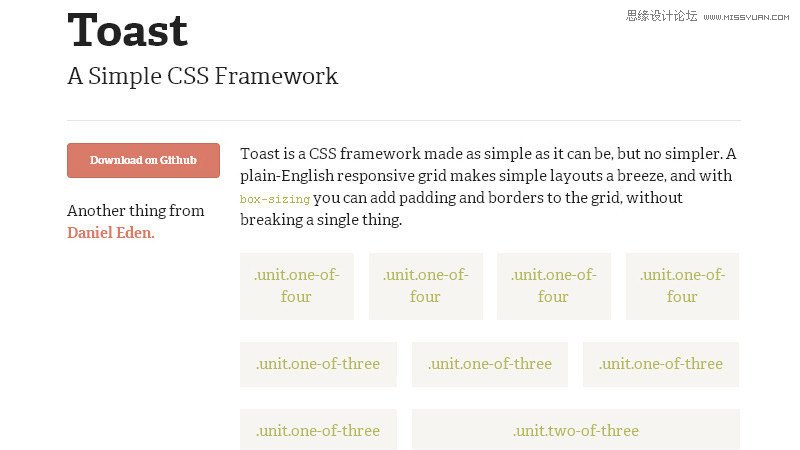800x450 pixels.
Task: Click the large Toast heading
Action: coord(128,31)
